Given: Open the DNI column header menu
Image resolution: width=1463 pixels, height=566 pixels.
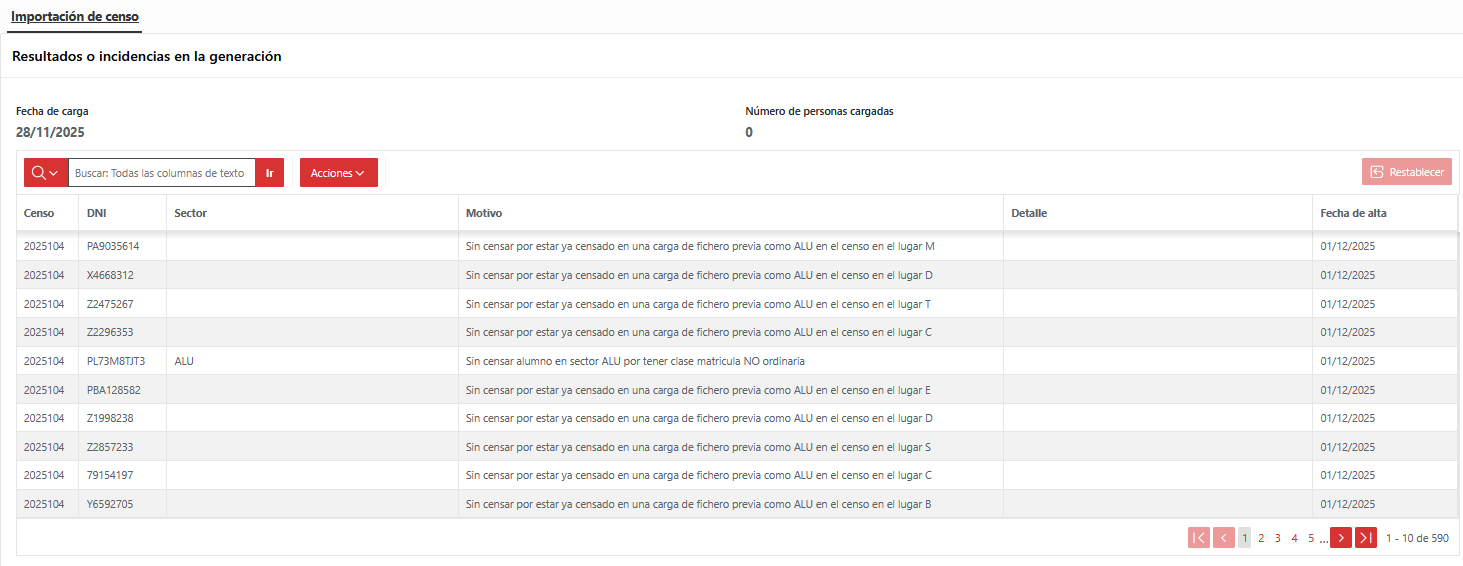Looking at the screenshot, I should pos(96,213).
